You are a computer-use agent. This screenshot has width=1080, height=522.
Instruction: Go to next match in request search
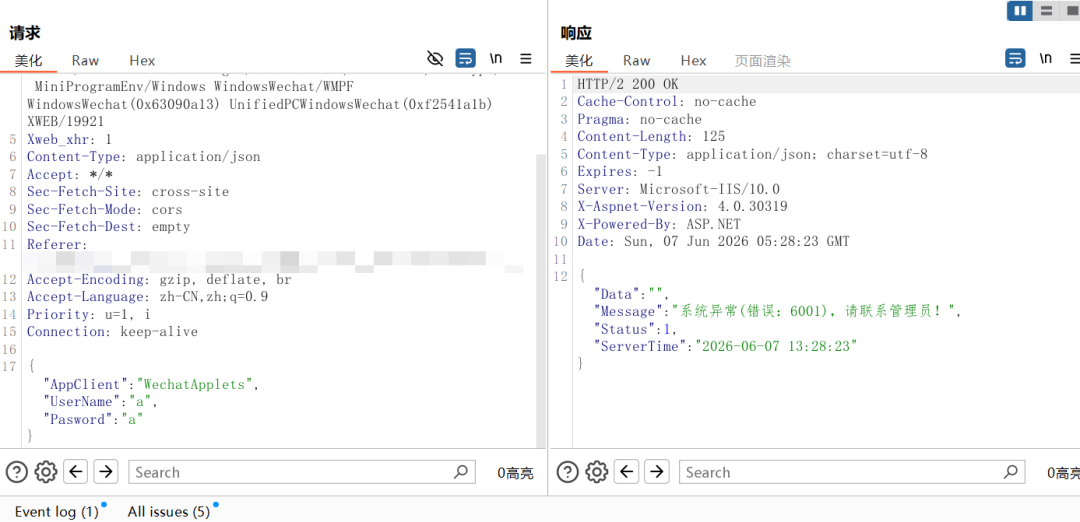tap(105, 472)
